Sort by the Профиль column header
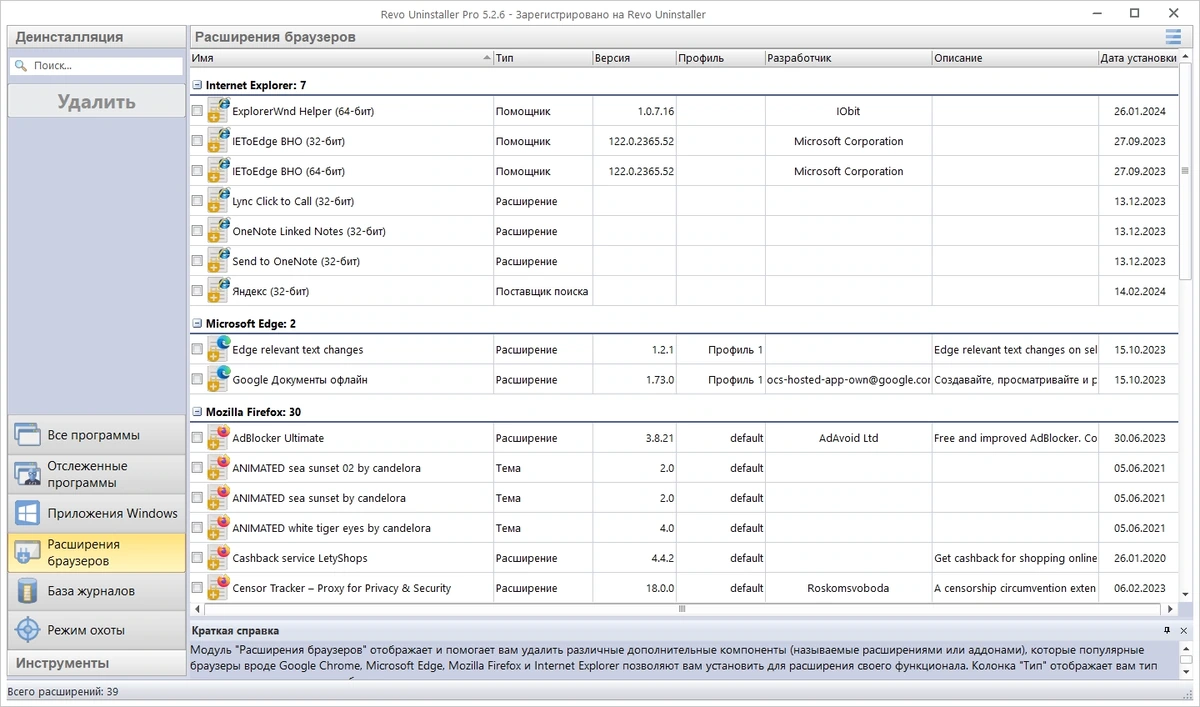 720,58
